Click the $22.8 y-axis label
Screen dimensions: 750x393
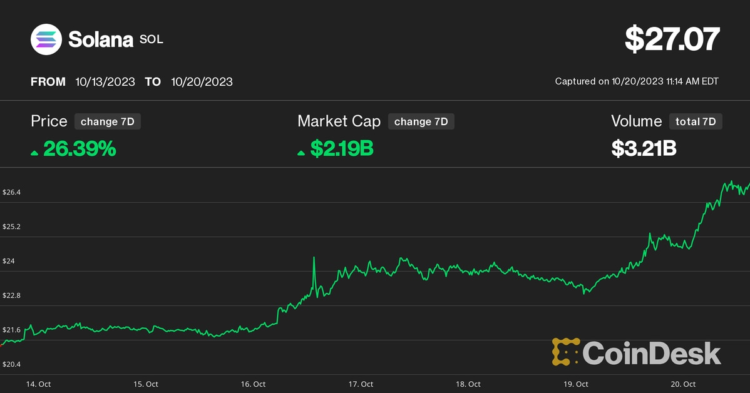click(x=11, y=295)
